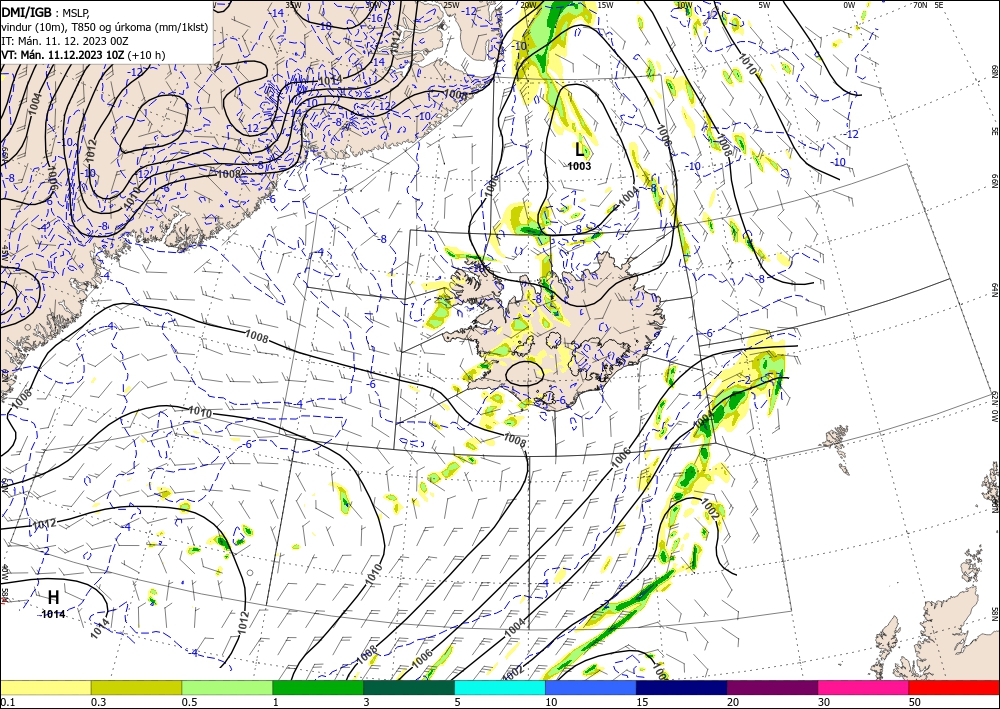Click the '5W' longitude label at top
The image size is (1000, 709).
pyautogui.click(x=764, y=5)
